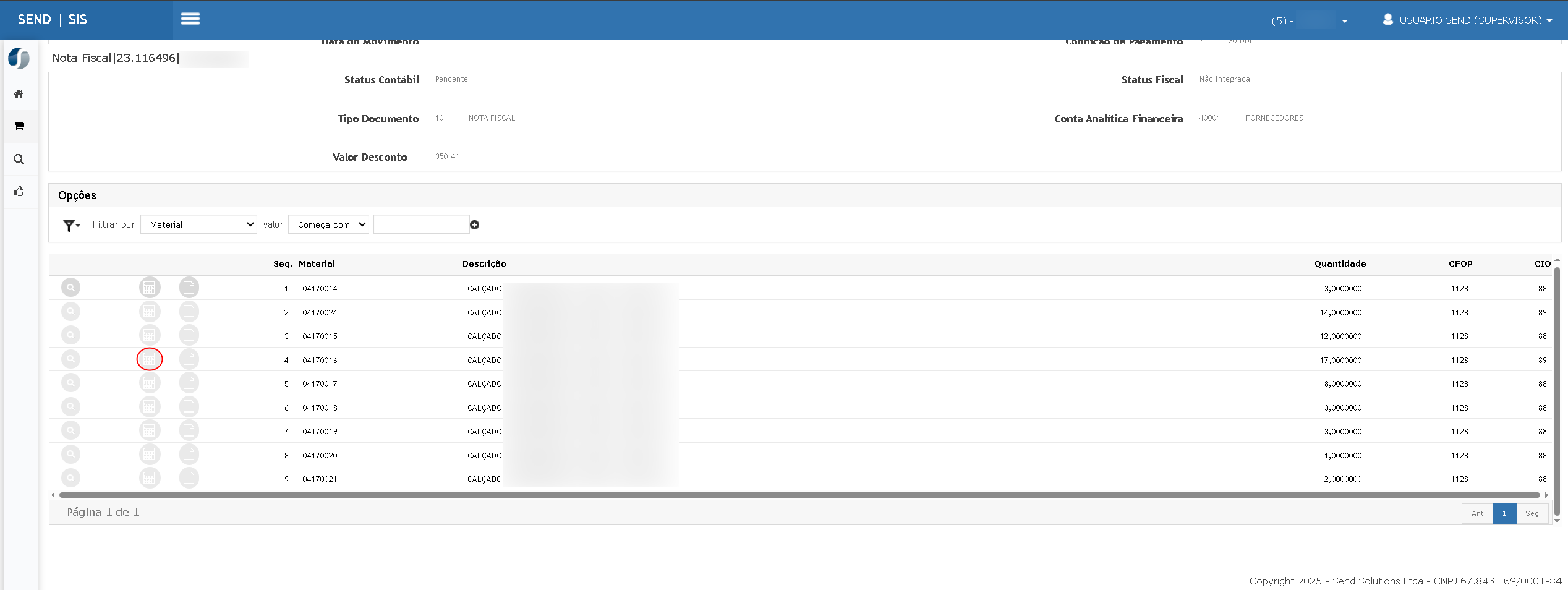Open the Começa com condition dropdown
The height and width of the screenshot is (590, 1568).
point(329,224)
